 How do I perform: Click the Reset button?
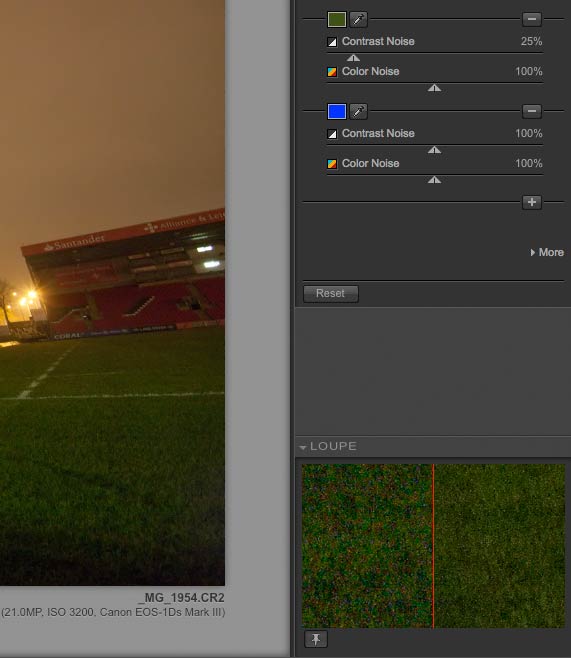point(331,293)
